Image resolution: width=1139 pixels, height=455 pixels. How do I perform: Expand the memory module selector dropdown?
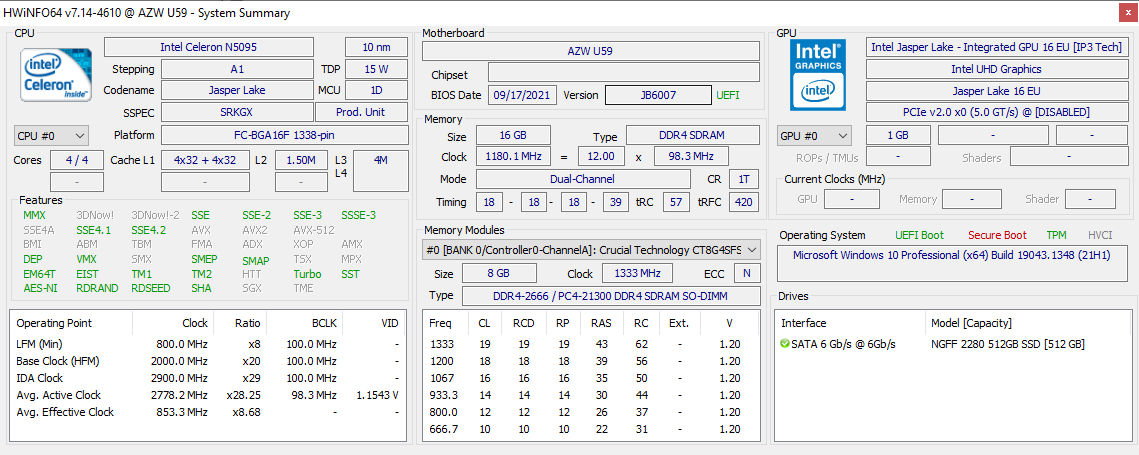tap(591, 250)
